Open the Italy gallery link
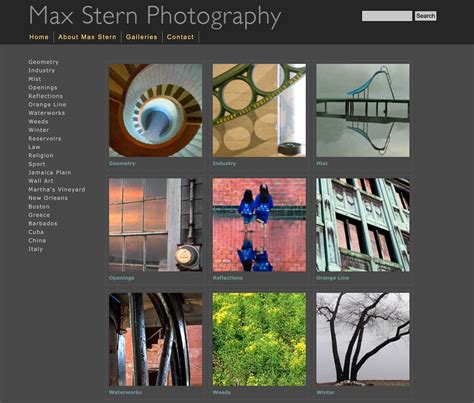 point(36,249)
